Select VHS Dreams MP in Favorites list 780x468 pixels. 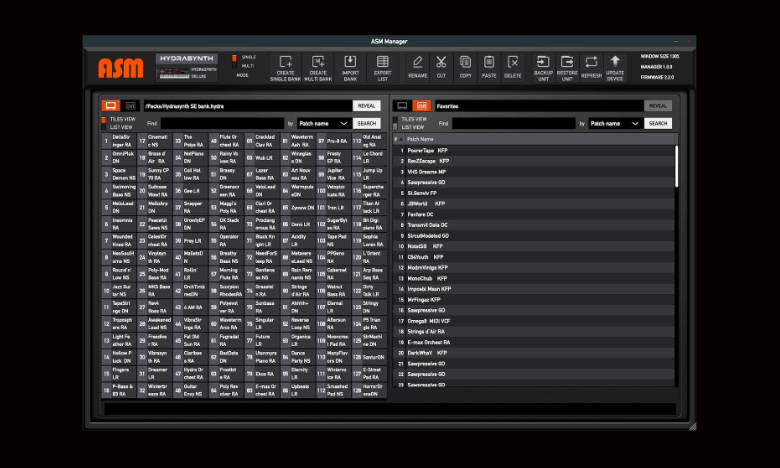[x=534, y=172]
